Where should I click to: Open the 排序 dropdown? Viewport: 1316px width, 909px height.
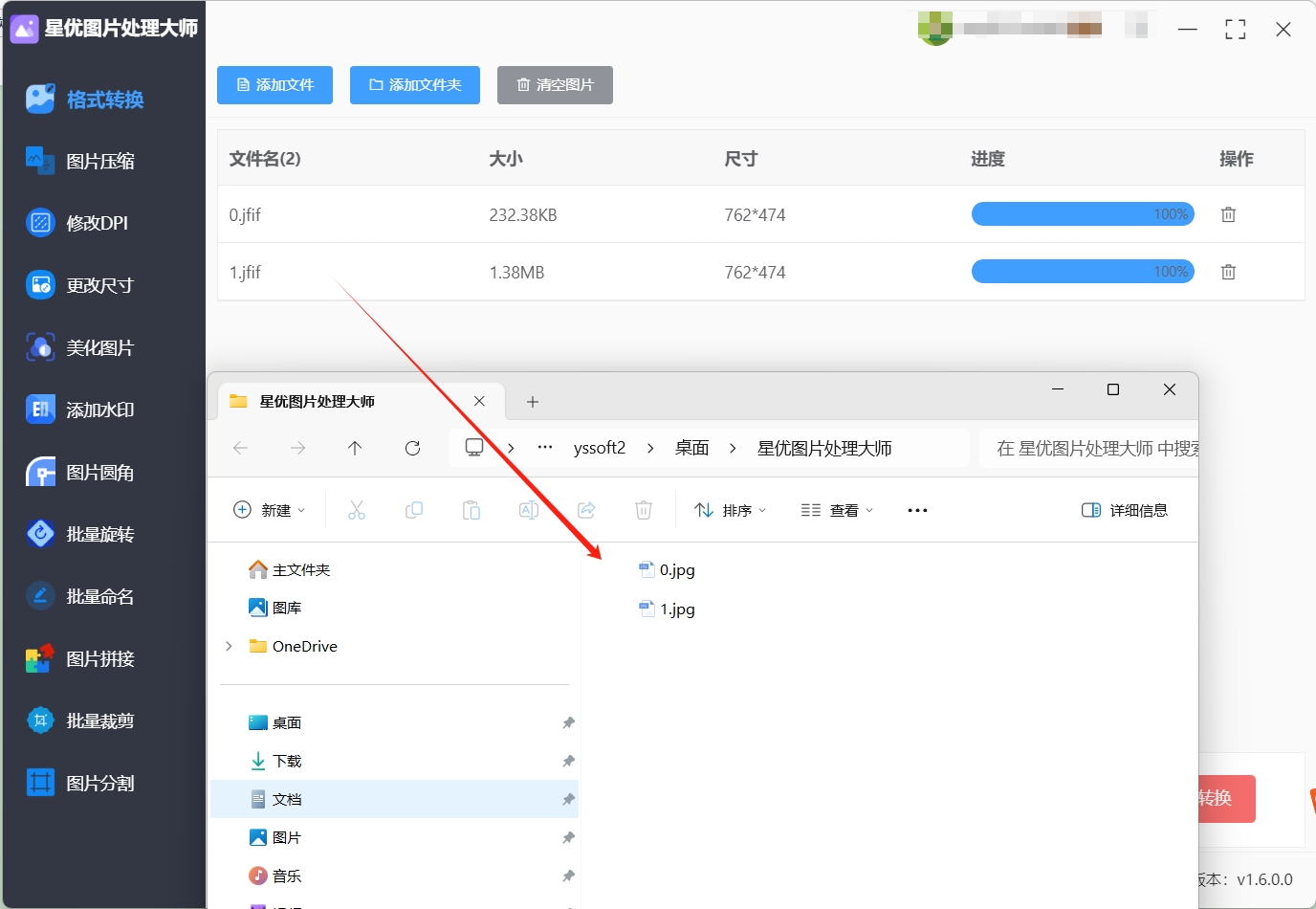click(x=731, y=510)
